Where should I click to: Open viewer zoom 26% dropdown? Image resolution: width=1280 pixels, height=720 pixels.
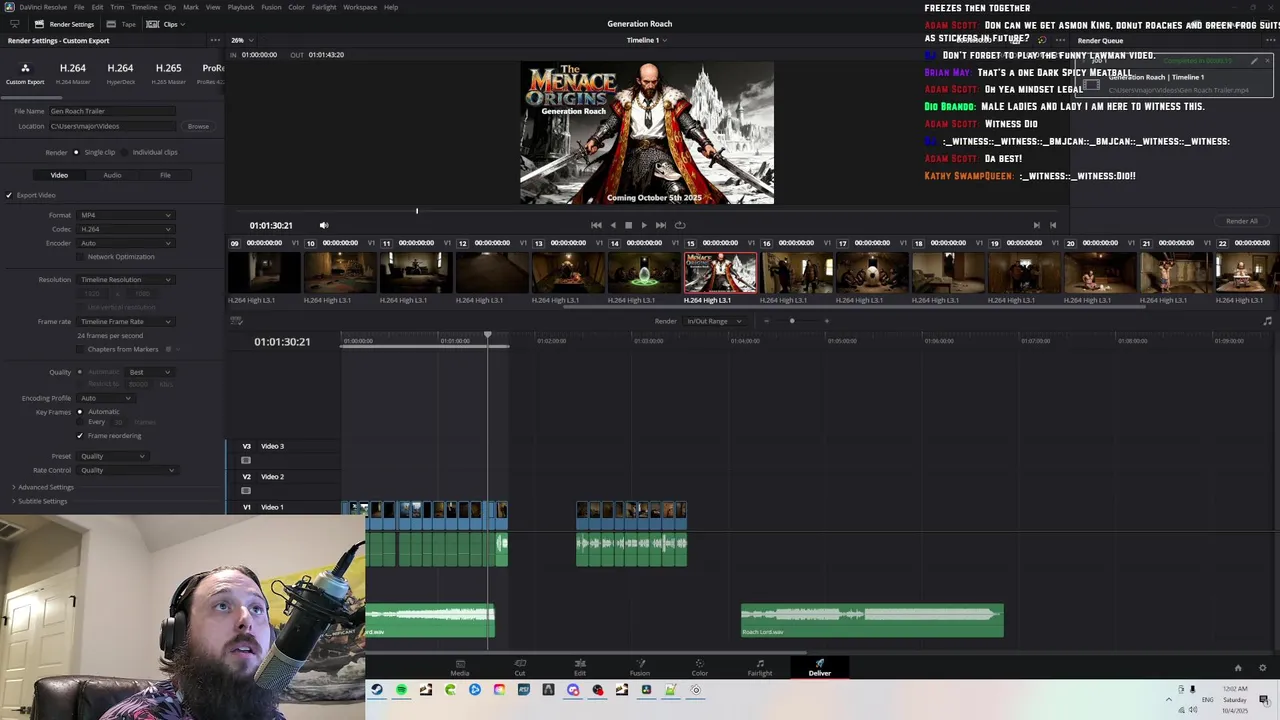tap(241, 40)
